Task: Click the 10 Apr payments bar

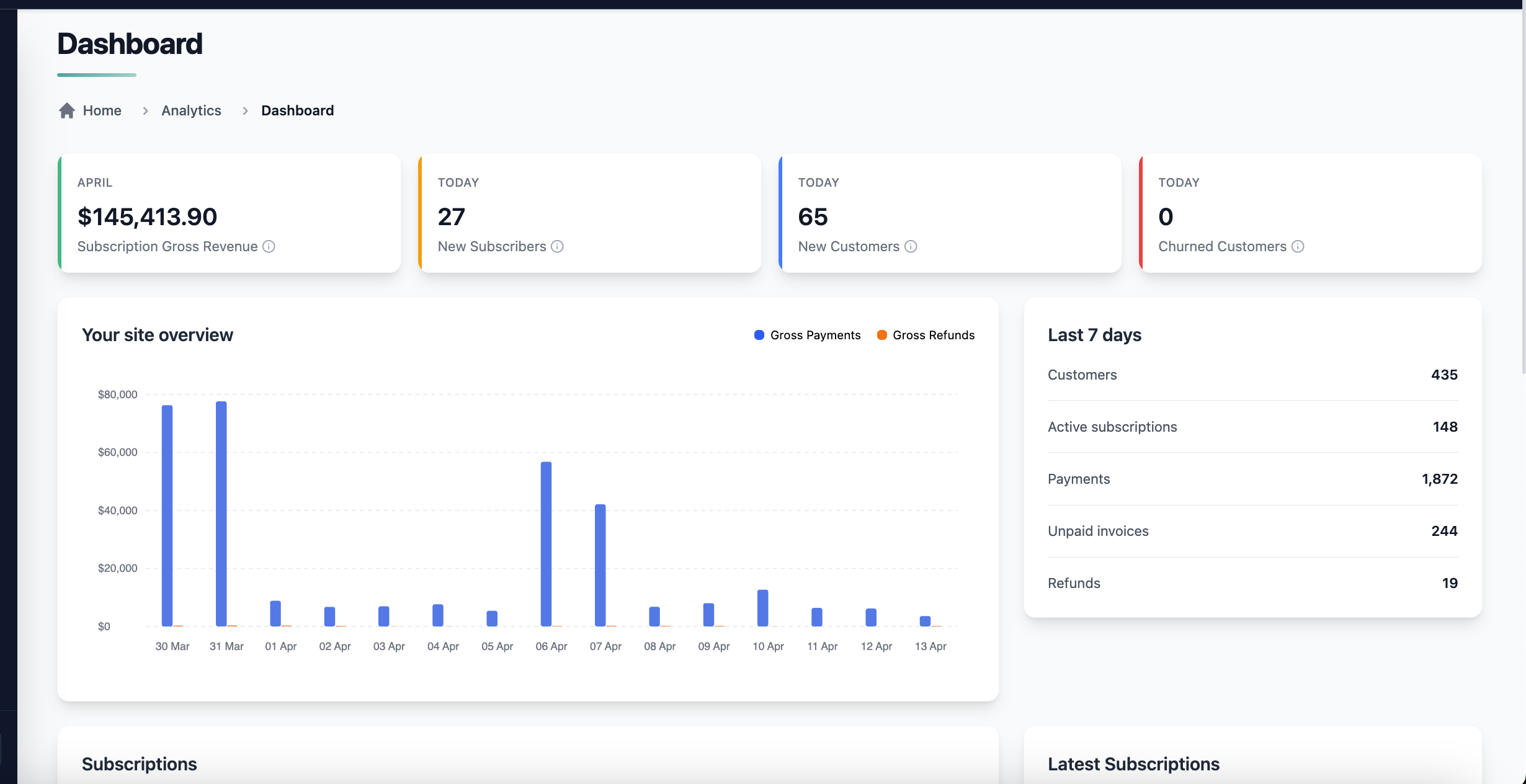Action: [762, 607]
